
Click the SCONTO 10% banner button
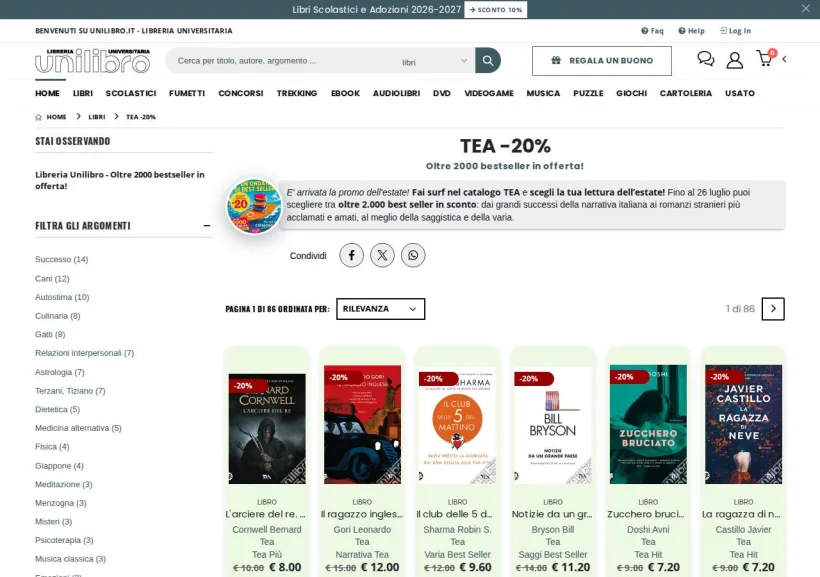[x=495, y=9]
